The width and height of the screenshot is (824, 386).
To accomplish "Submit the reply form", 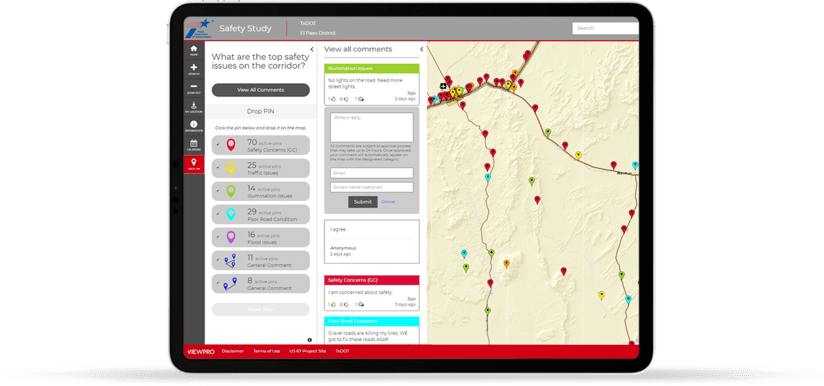I will (363, 202).
